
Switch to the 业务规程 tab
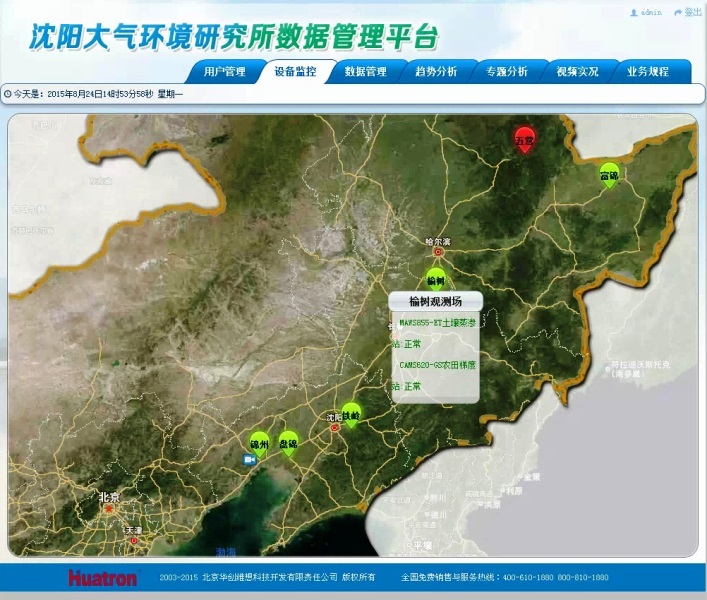(647, 72)
